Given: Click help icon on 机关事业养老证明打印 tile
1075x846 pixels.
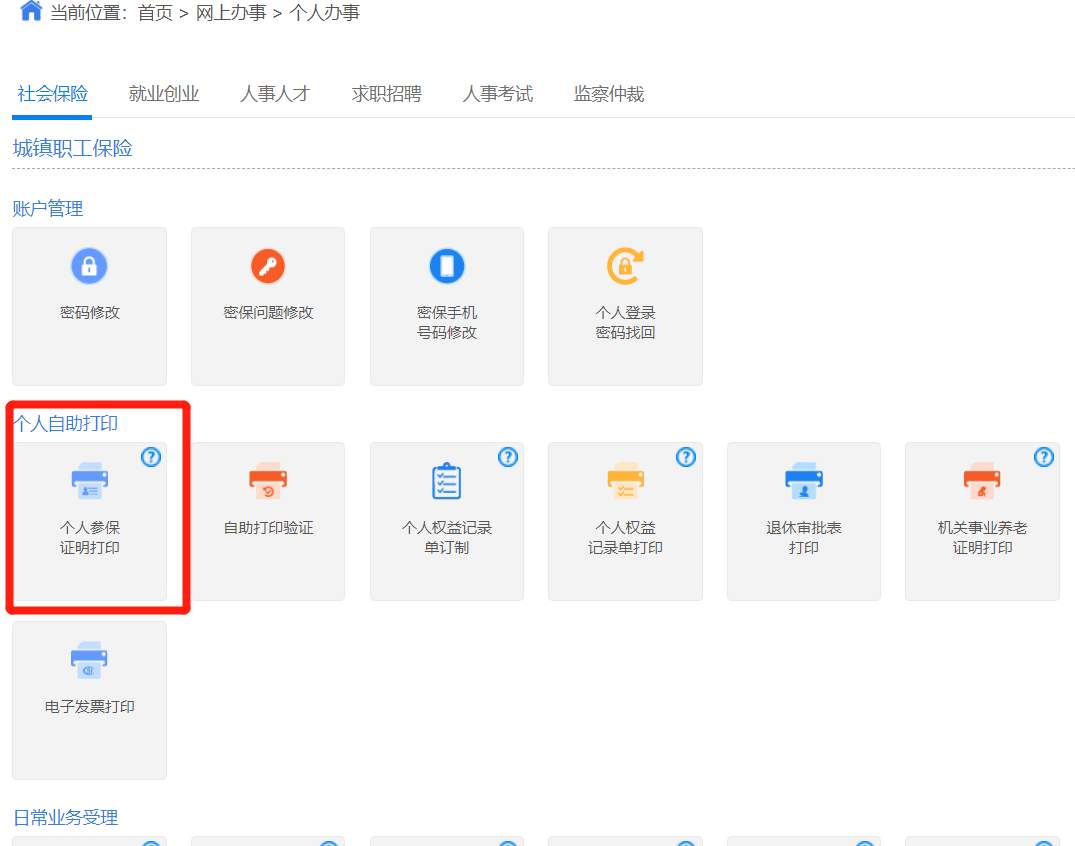Looking at the screenshot, I should point(1044,457).
